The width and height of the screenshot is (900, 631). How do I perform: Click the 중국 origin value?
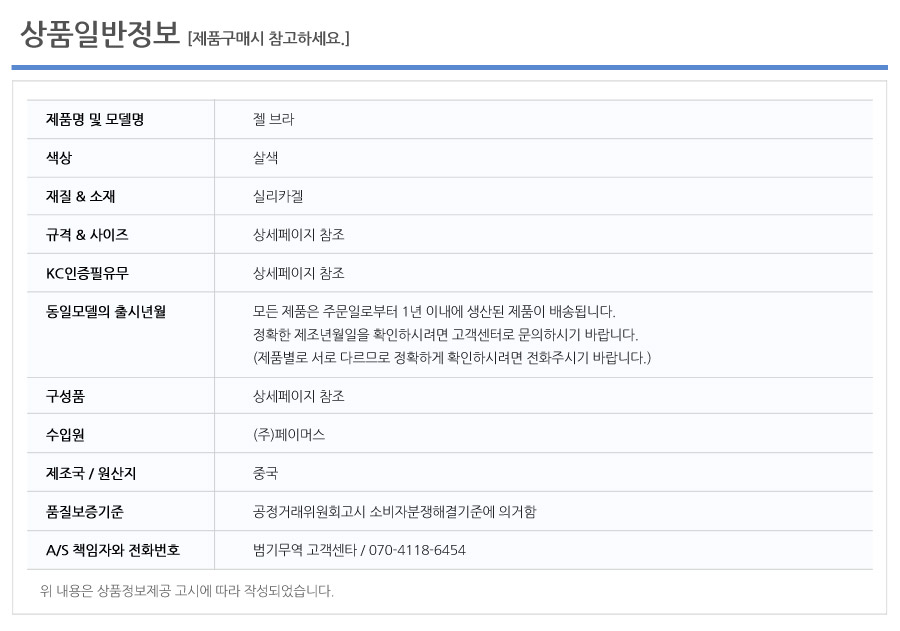[x=266, y=473]
